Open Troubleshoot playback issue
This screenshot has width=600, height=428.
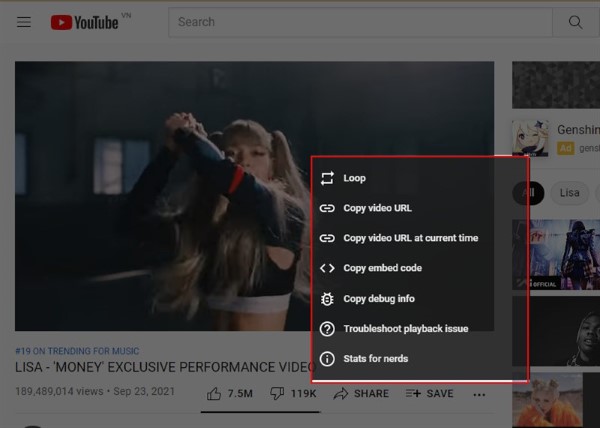click(405, 328)
